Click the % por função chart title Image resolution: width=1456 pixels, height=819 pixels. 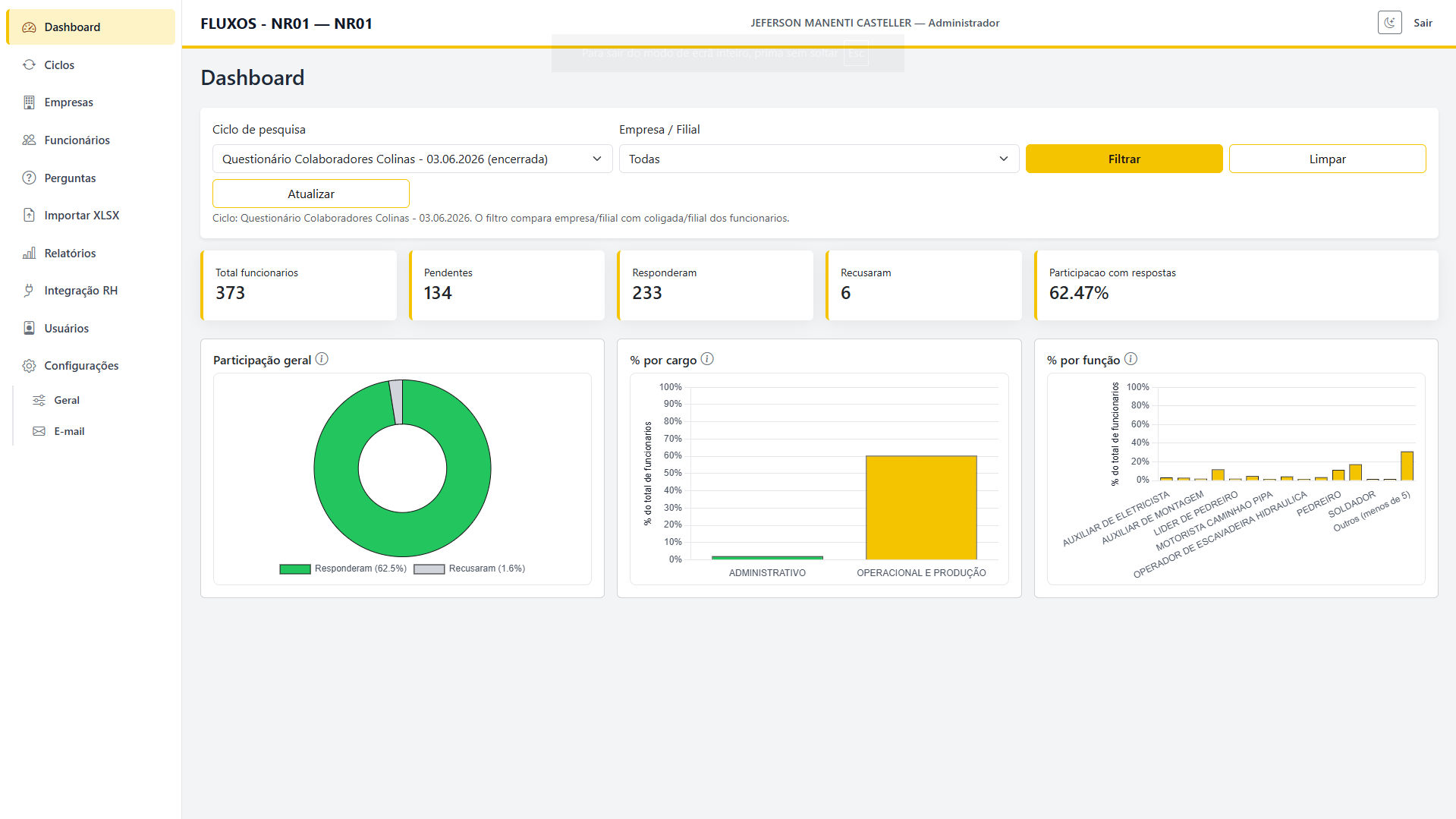(1083, 360)
